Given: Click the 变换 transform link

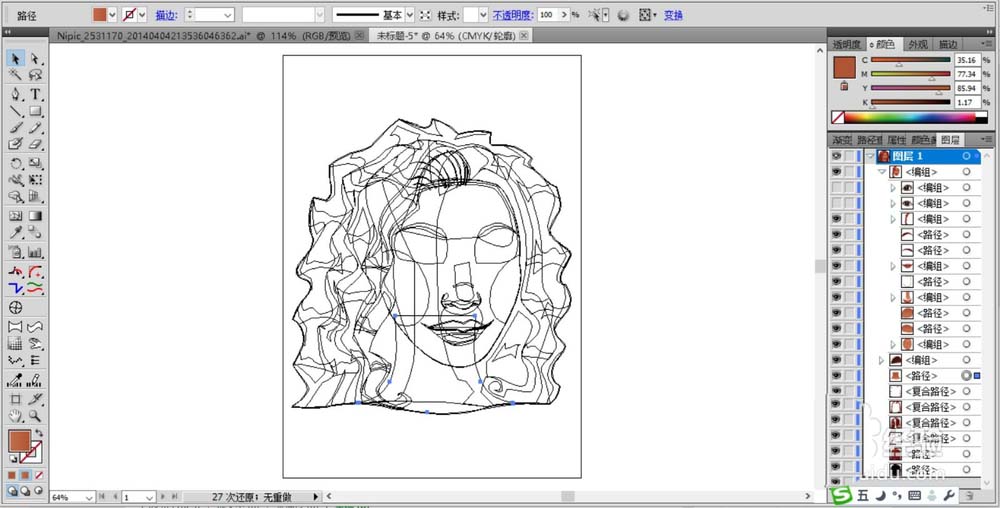Looking at the screenshot, I should [673, 15].
